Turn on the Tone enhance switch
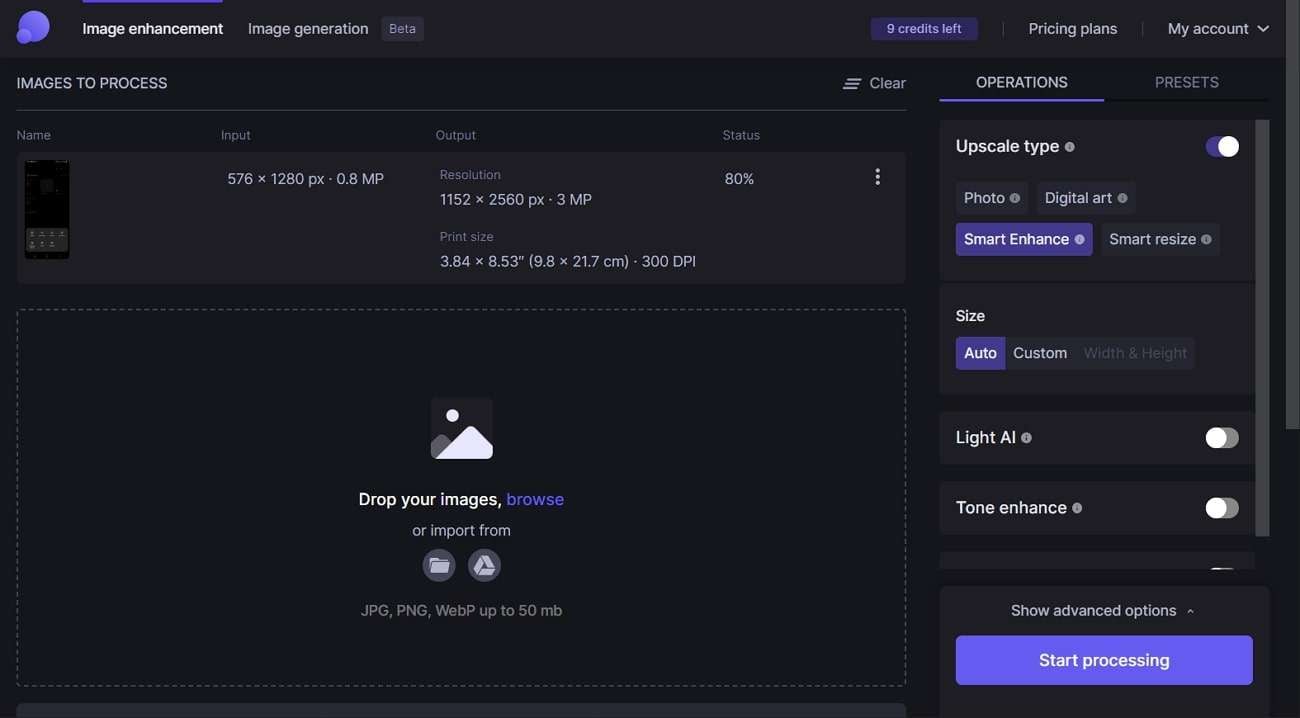Screen dimensions: 1300x718 1221,508
